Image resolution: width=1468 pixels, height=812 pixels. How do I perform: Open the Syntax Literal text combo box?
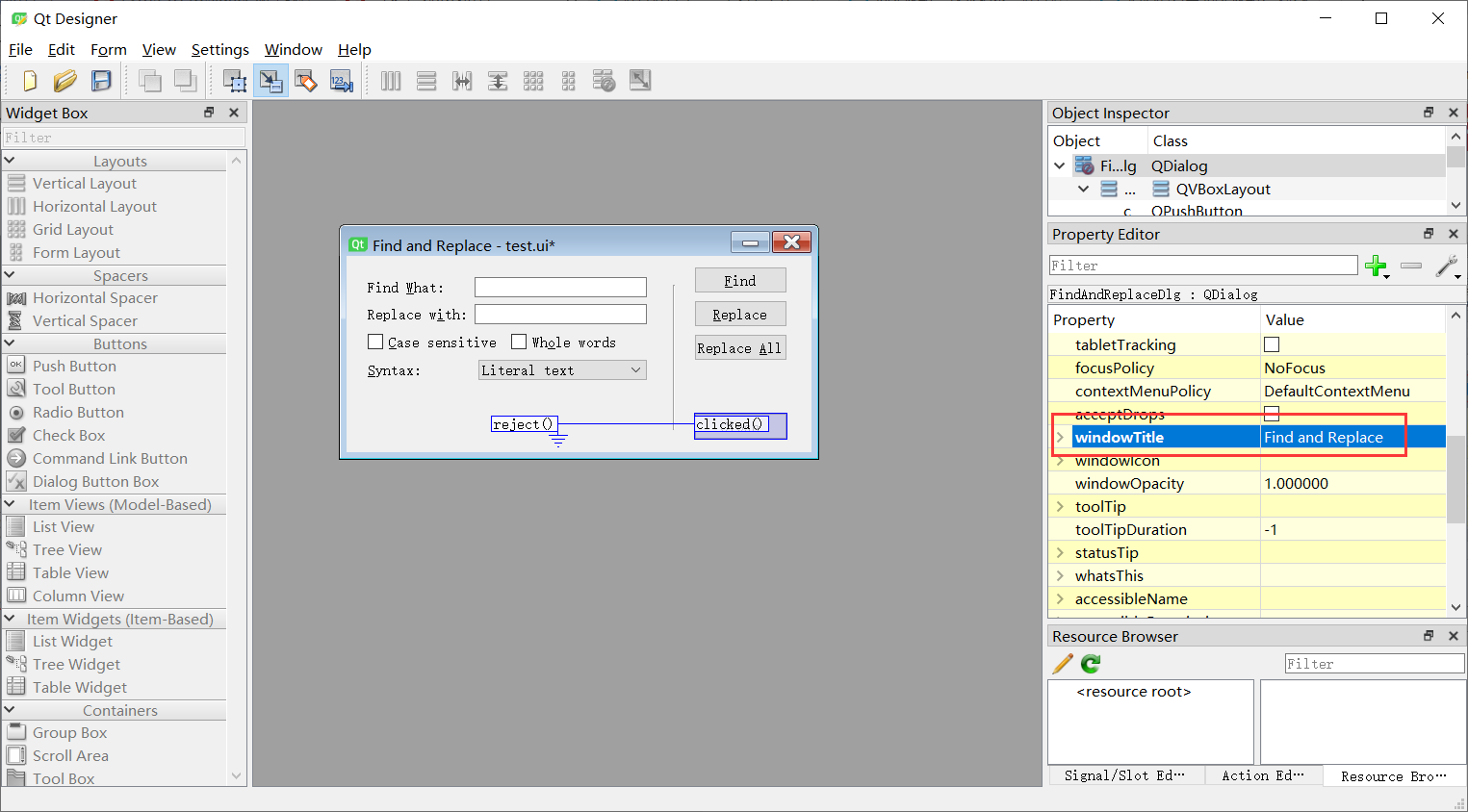562,370
